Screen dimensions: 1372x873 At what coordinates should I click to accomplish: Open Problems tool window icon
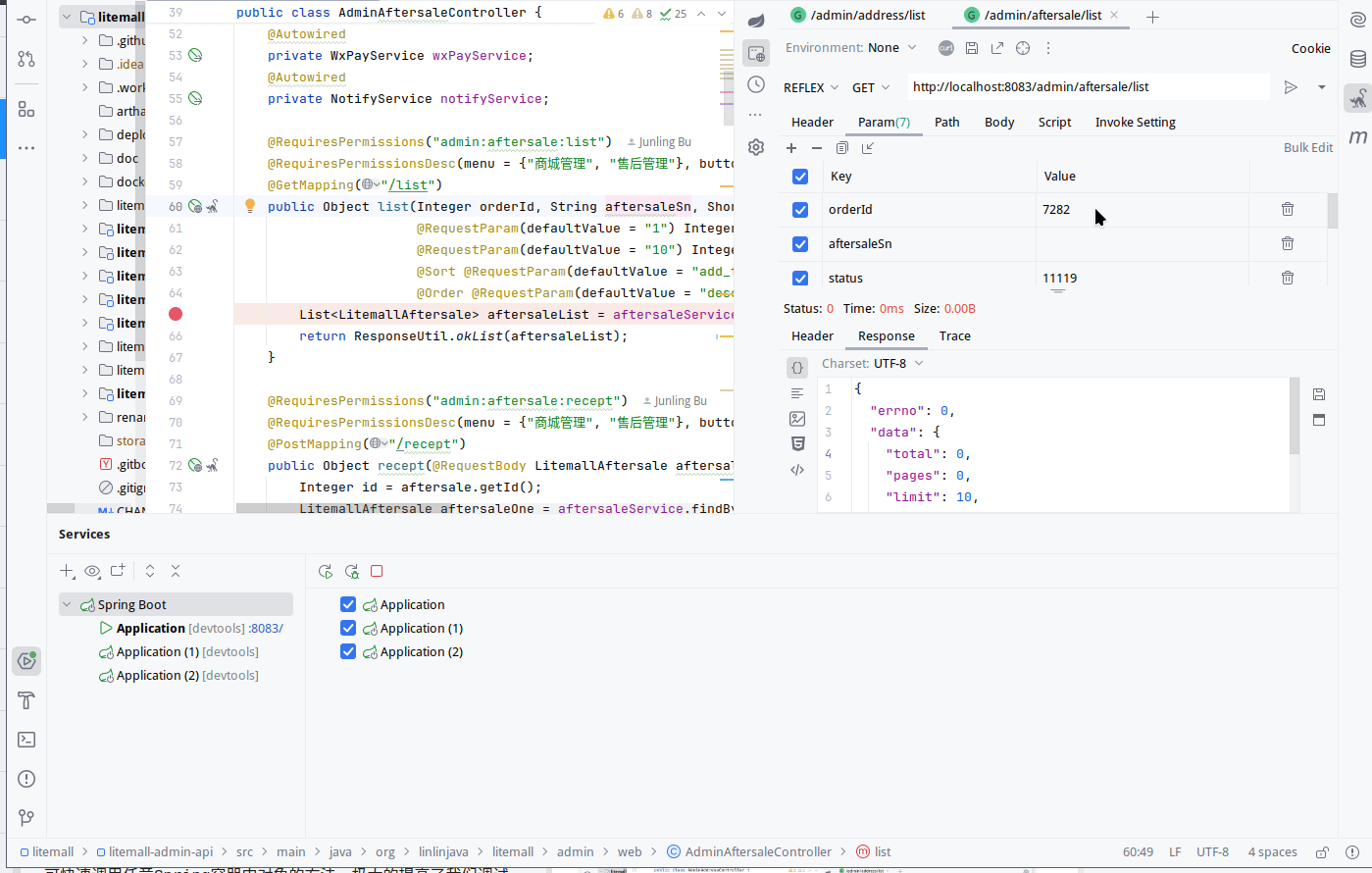coord(26,779)
